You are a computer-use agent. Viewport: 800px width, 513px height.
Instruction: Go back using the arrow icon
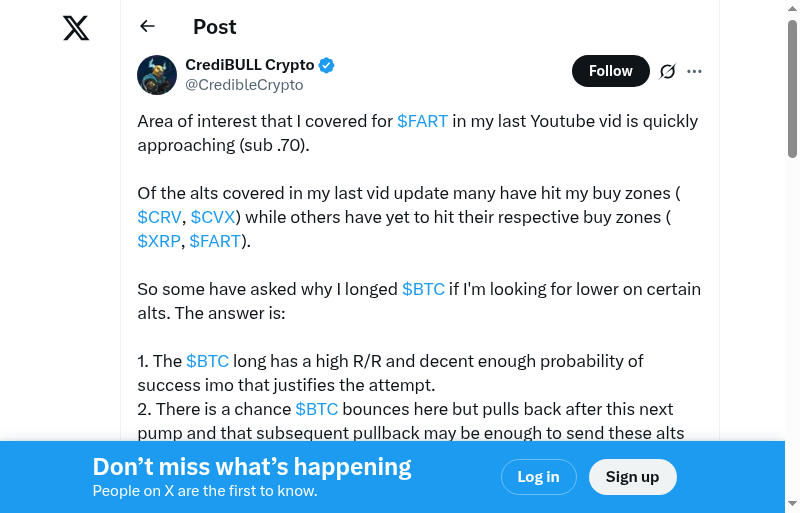(x=148, y=27)
